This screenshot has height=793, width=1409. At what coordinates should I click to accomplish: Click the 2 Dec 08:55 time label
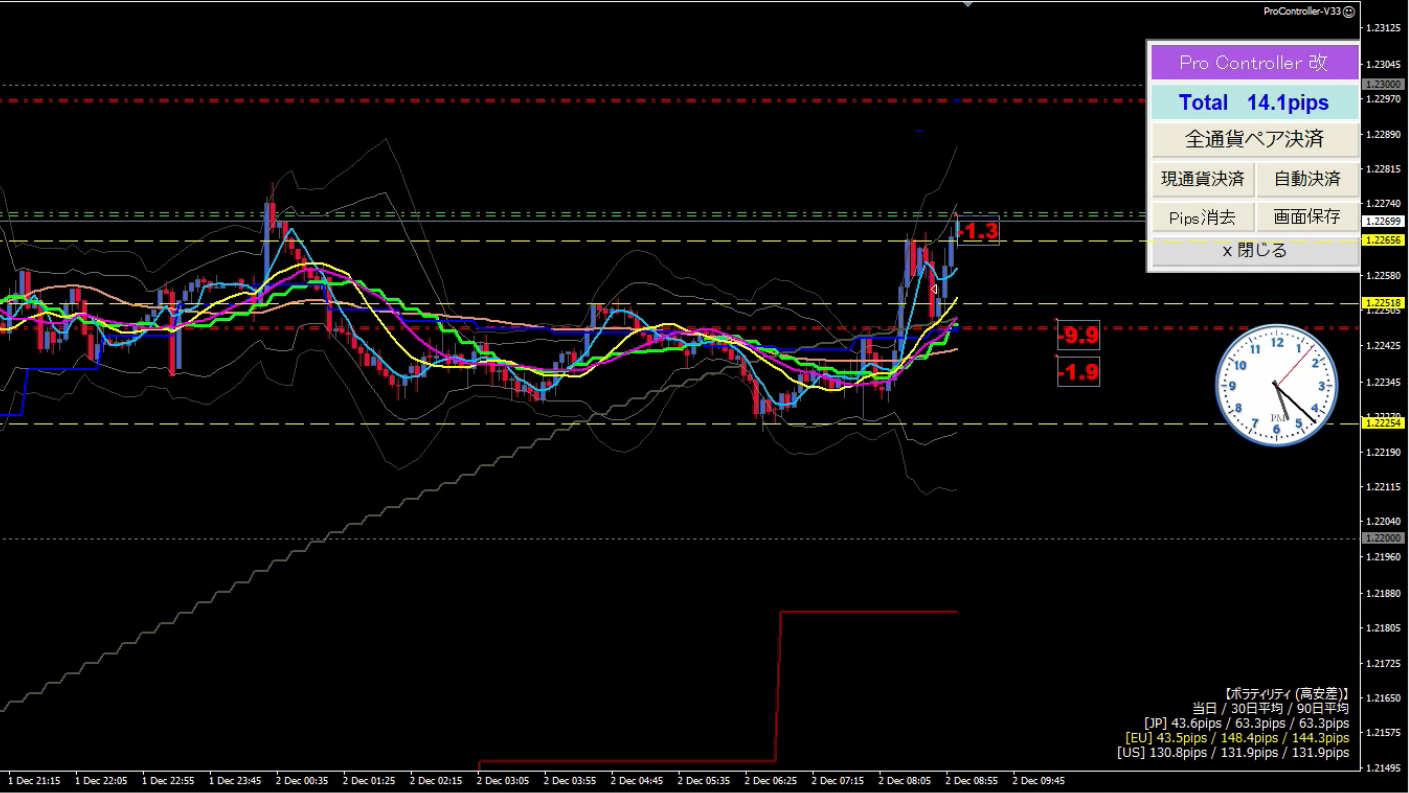pos(971,780)
